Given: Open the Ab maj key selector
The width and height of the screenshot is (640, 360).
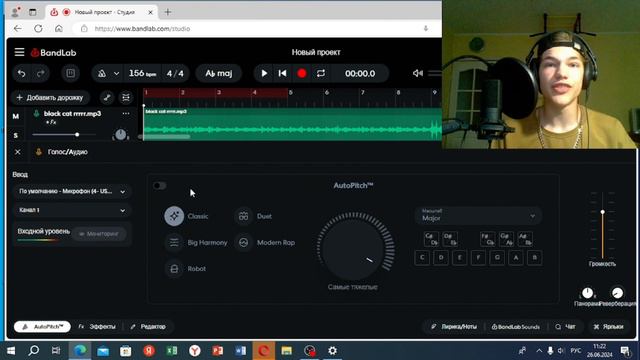Looking at the screenshot, I should (x=219, y=73).
